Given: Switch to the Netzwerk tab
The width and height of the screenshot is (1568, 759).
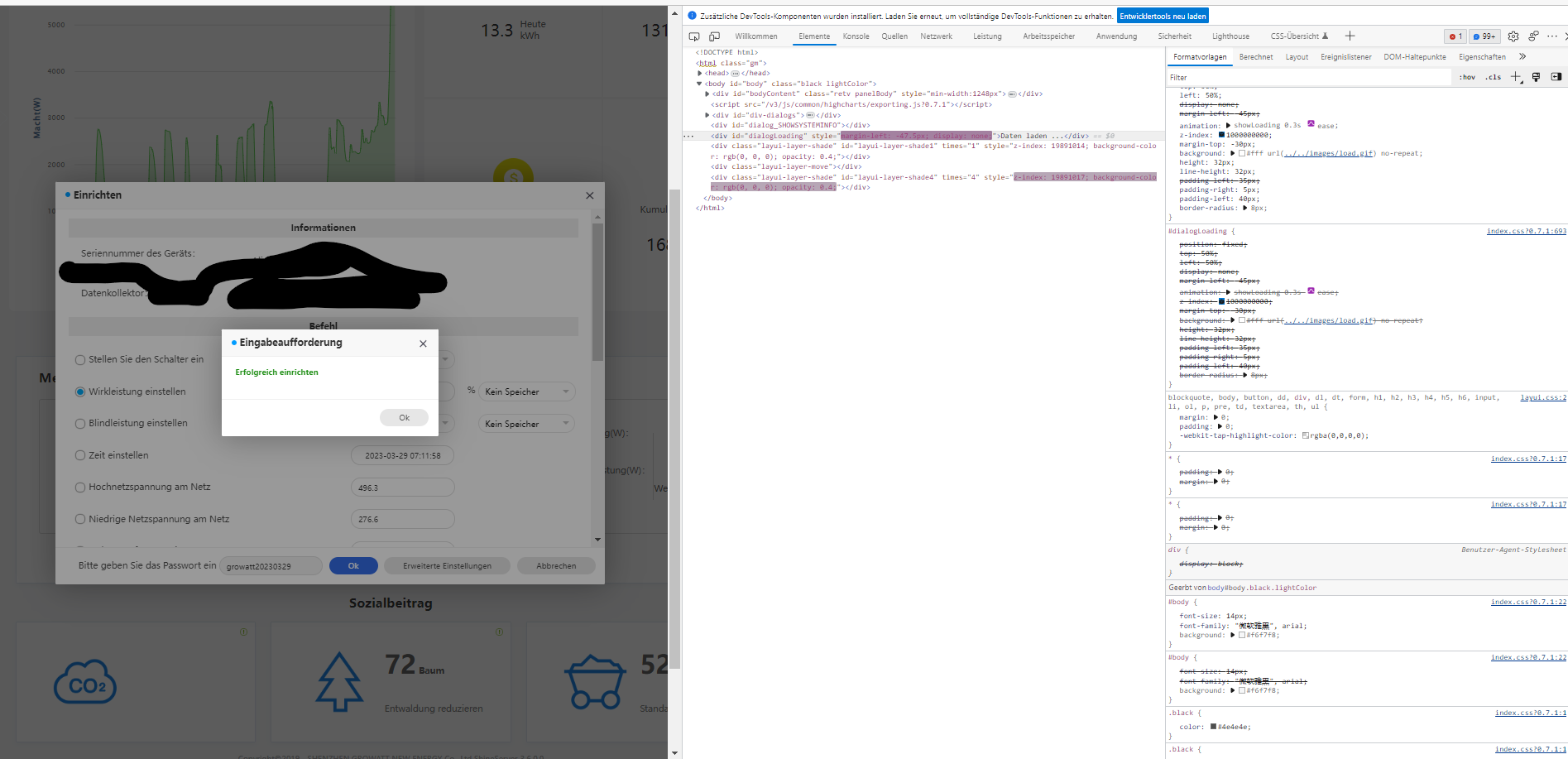Looking at the screenshot, I should tap(937, 36).
